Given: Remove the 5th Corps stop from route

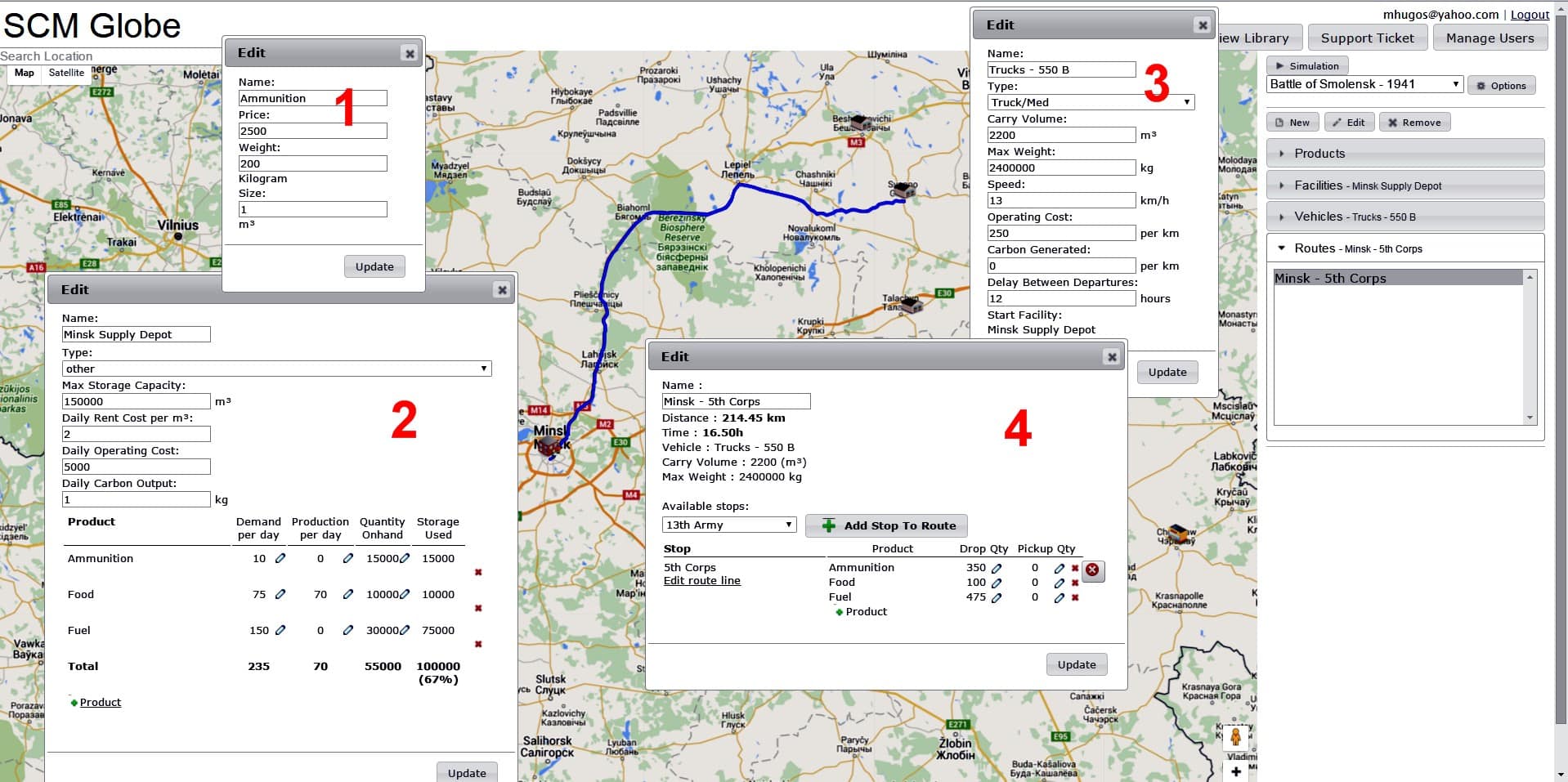Looking at the screenshot, I should pyautogui.click(x=1093, y=570).
